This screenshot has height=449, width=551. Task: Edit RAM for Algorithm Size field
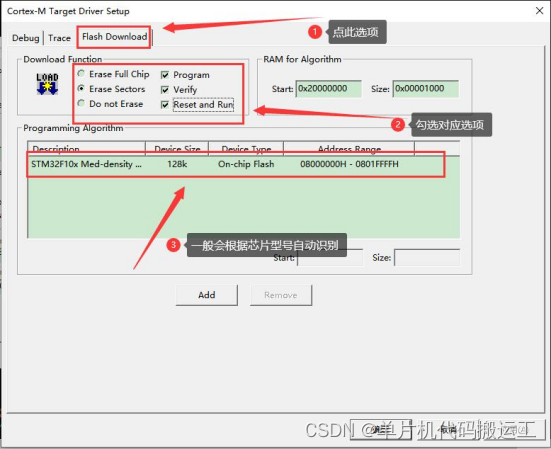coord(426,89)
